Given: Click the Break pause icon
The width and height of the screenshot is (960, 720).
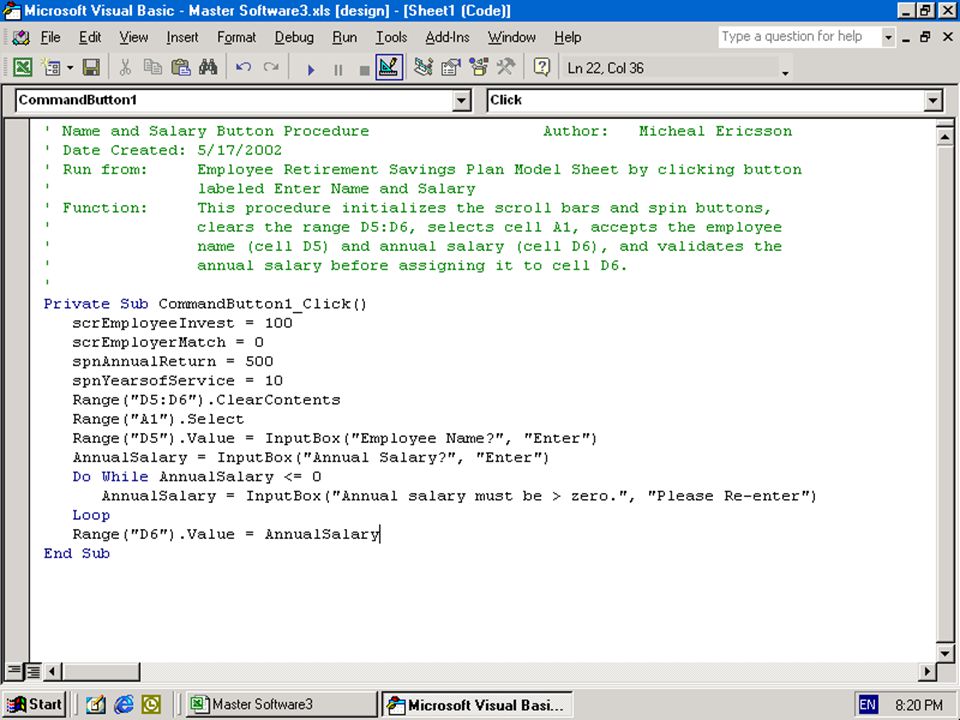Looking at the screenshot, I should pos(338,70).
